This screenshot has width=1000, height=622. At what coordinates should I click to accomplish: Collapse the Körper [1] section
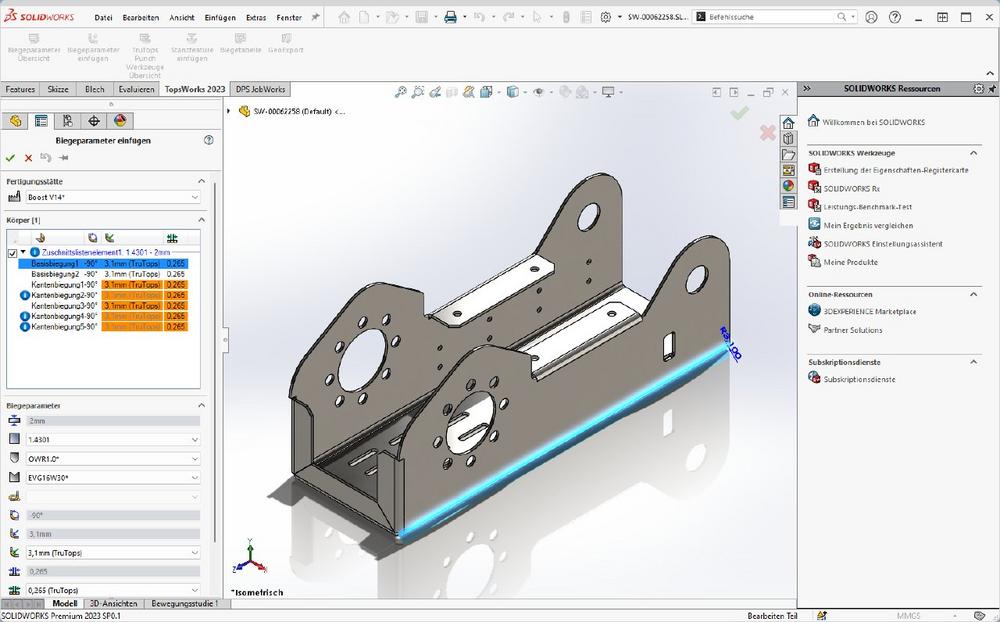202,220
